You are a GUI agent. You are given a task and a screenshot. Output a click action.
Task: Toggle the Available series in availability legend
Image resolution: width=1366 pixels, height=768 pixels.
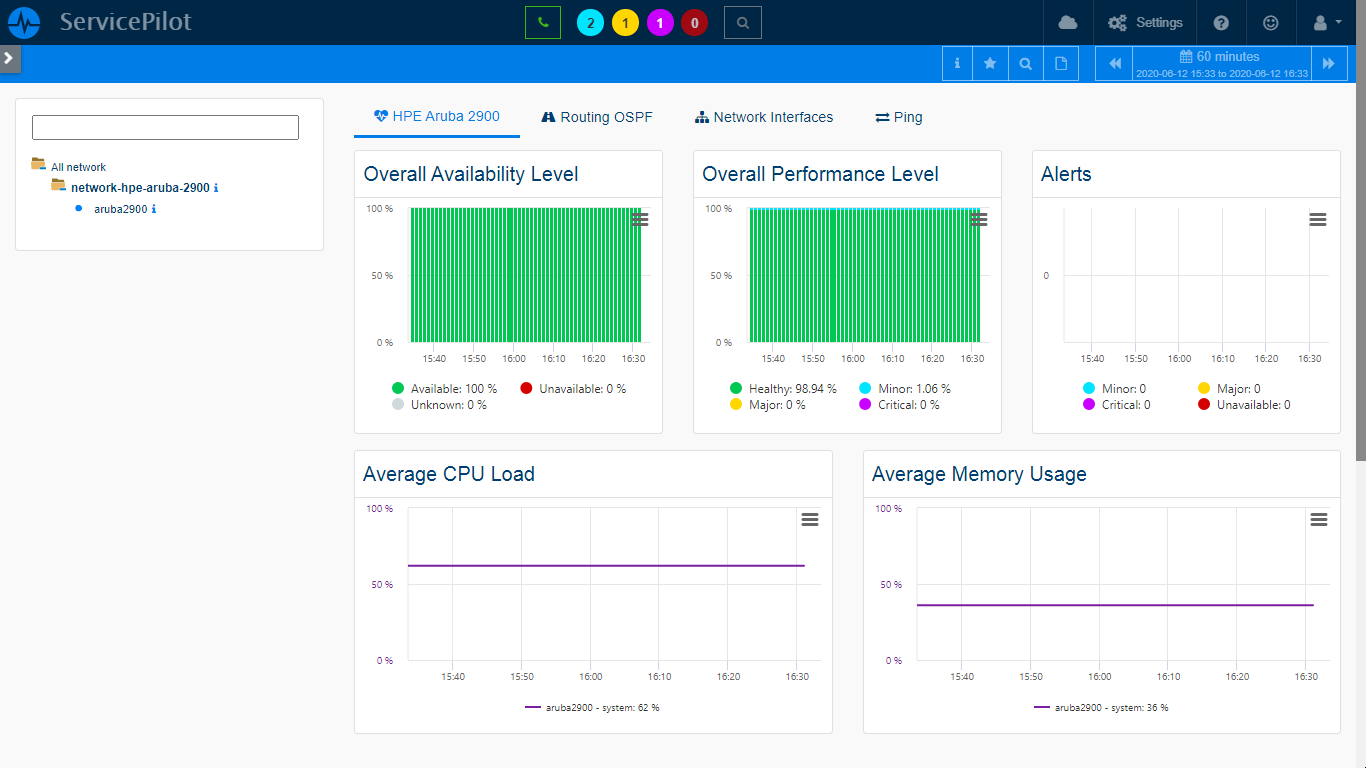[444, 389]
